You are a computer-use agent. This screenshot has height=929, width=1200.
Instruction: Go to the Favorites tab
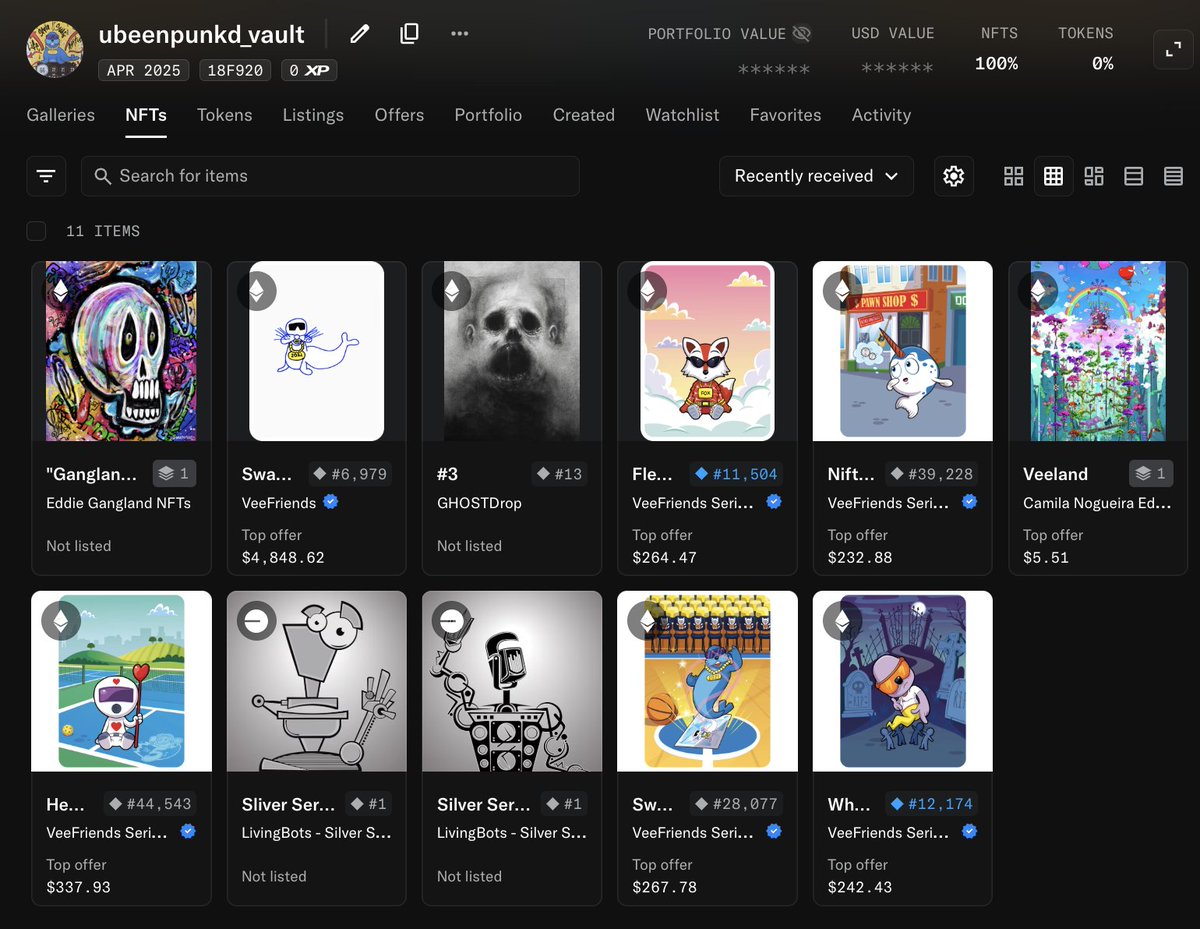pos(785,115)
